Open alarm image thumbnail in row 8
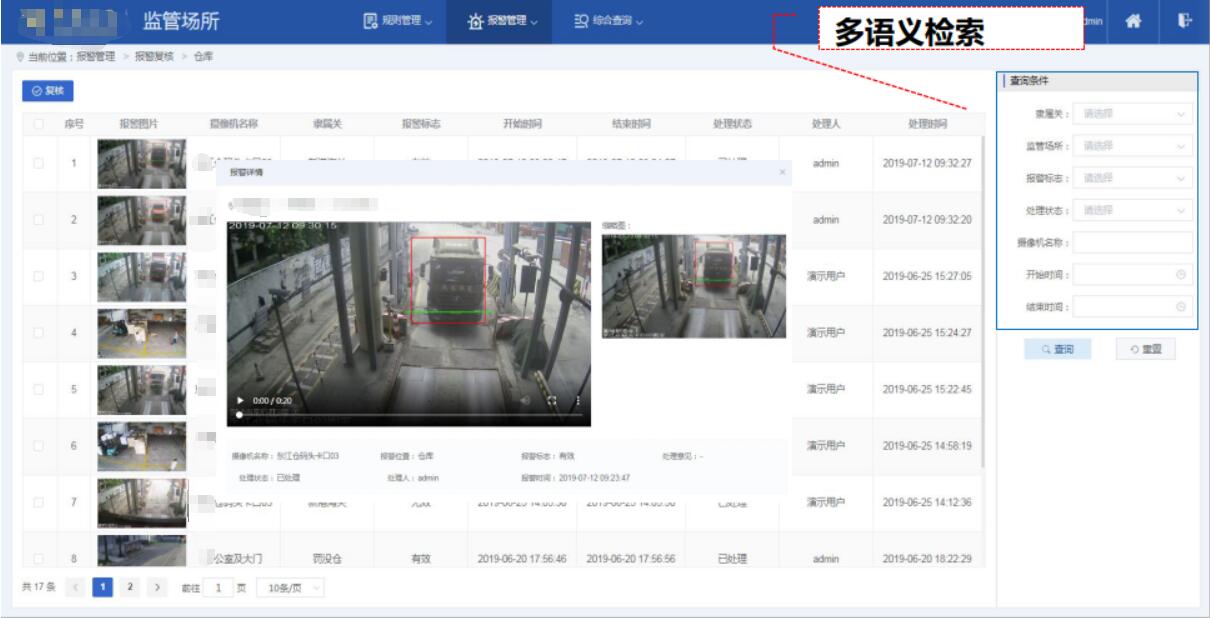Image resolution: width=1211 pixels, height=618 pixels. tap(141, 552)
